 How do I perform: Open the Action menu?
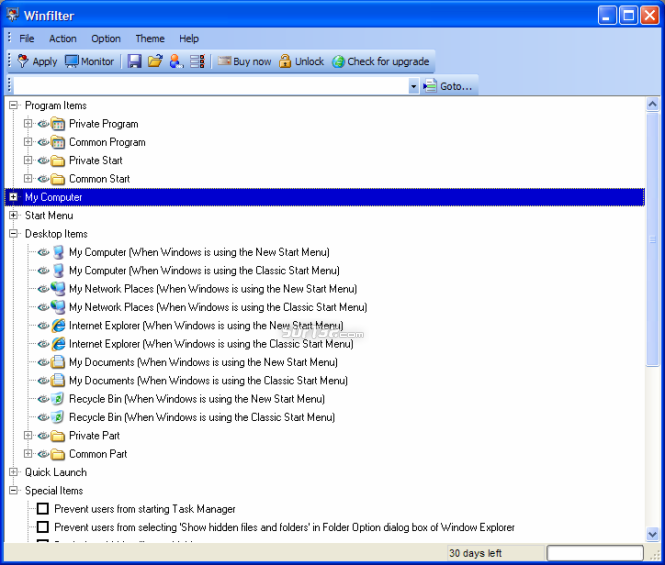coord(63,39)
